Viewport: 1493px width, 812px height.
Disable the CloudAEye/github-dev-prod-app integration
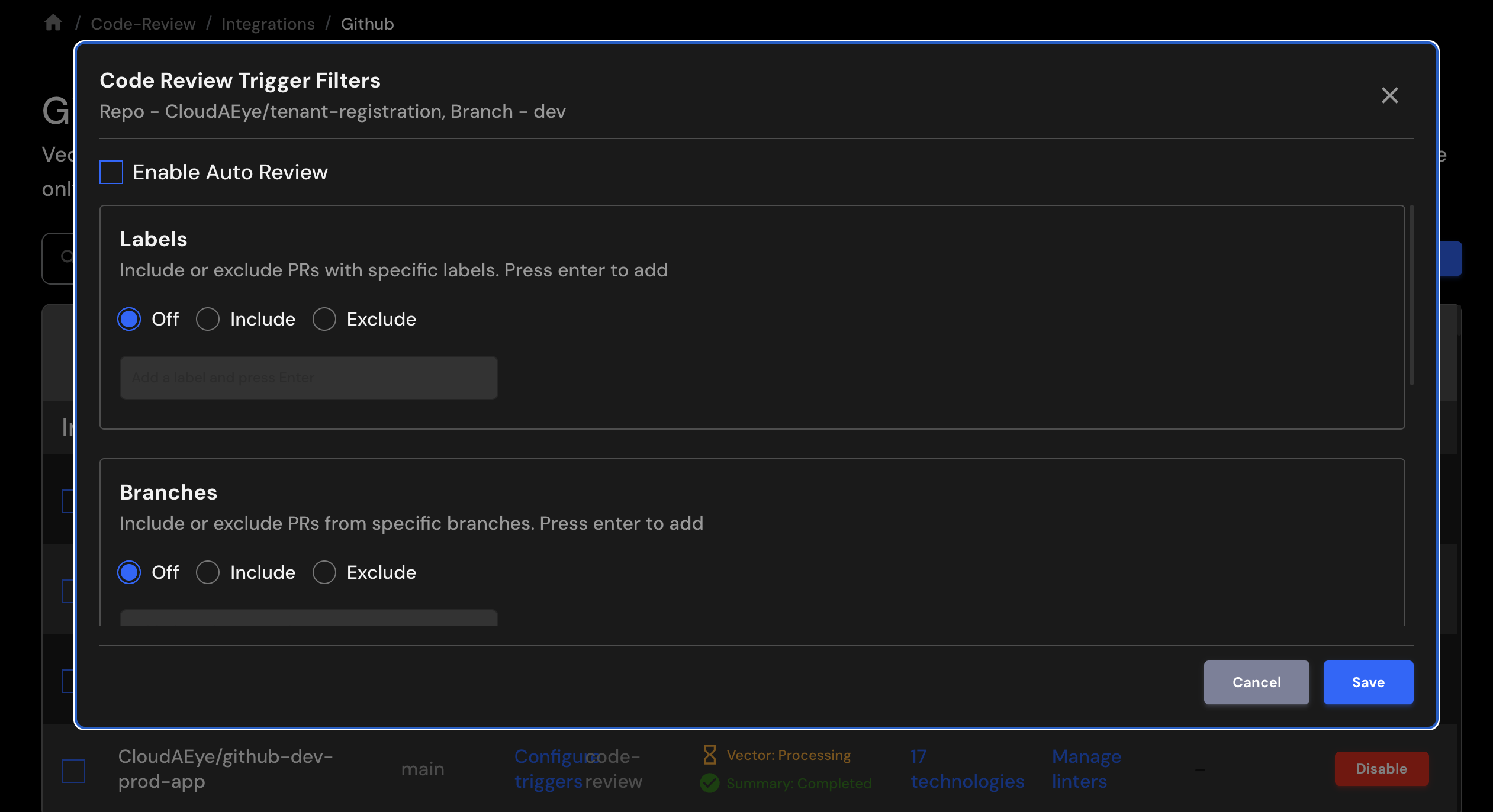click(1381, 768)
